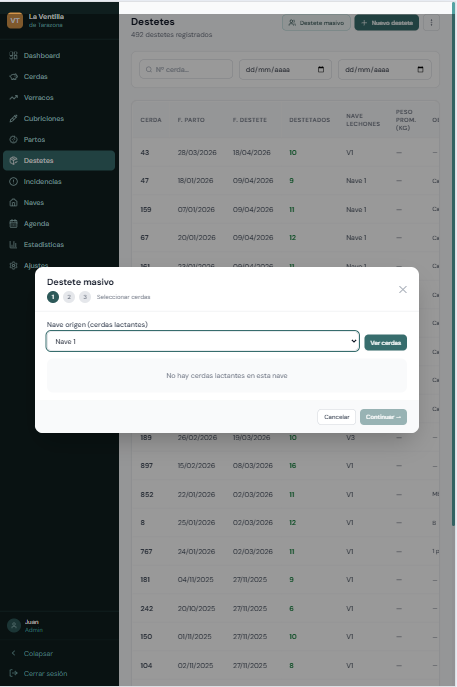Click Juan's user avatar icon
The image size is (457, 687).
[x=14, y=626]
